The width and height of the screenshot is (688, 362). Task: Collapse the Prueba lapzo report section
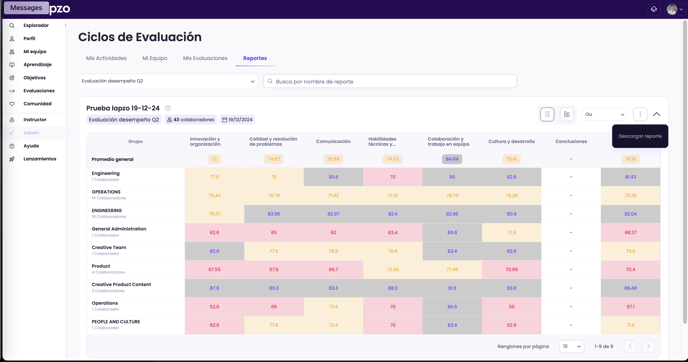pos(656,114)
